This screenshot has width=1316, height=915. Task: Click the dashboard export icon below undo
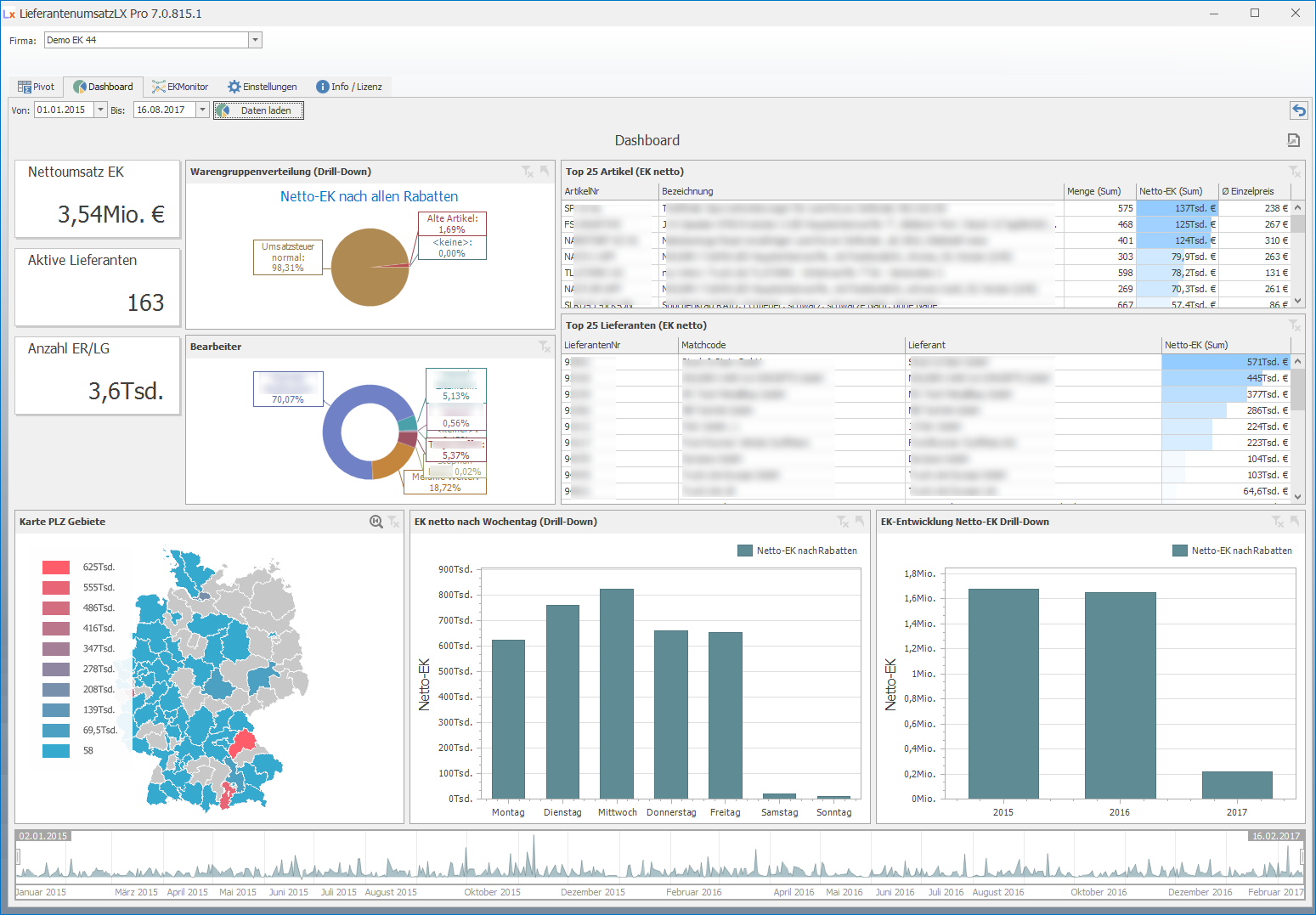coord(1293,140)
